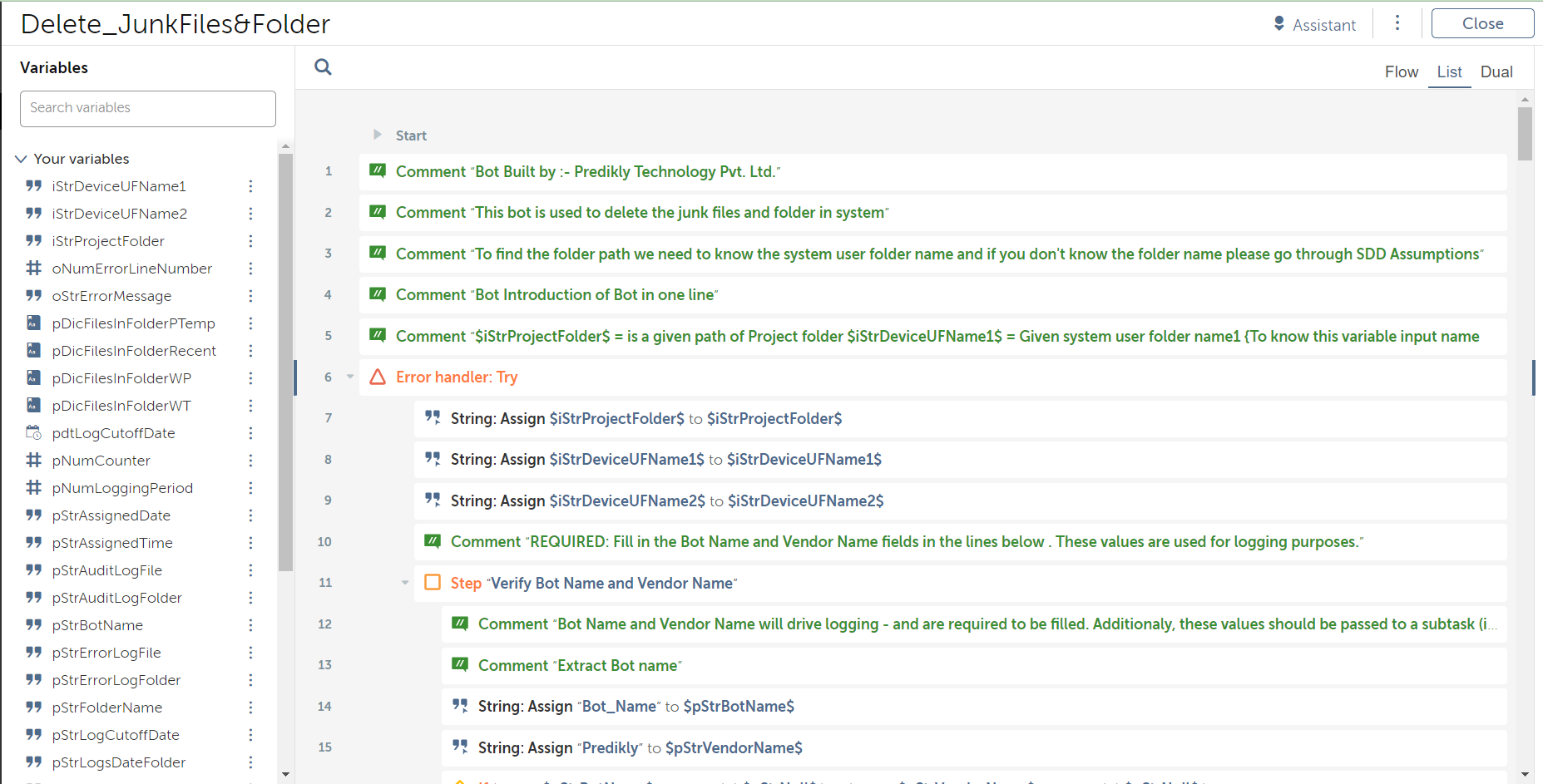
Task: Click the number icon beside pNumCounter
Action: click(33, 461)
